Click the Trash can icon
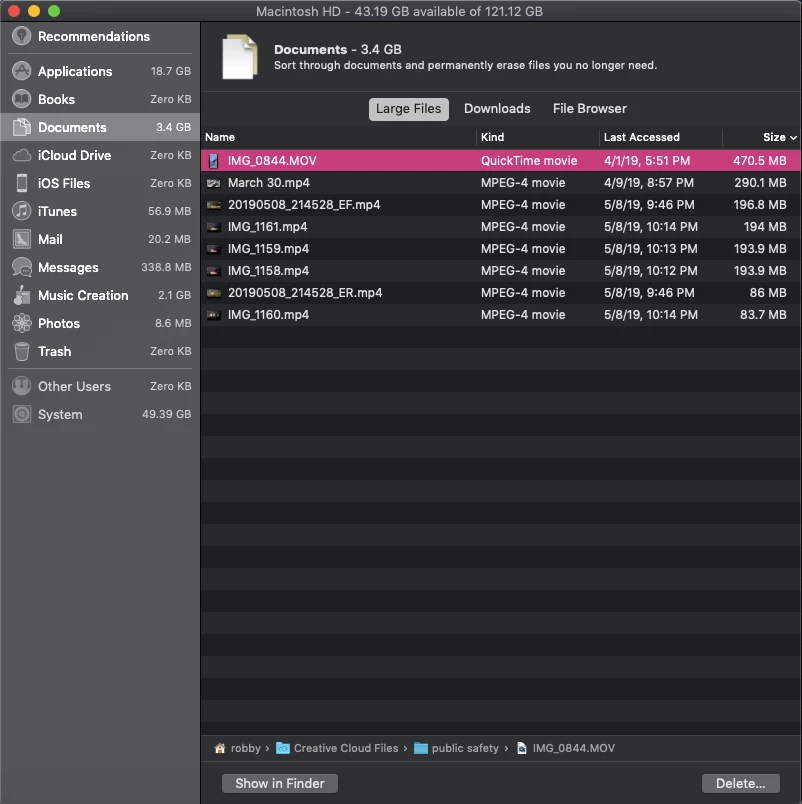Image resolution: width=802 pixels, height=804 pixels. pyautogui.click(x=22, y=351)
